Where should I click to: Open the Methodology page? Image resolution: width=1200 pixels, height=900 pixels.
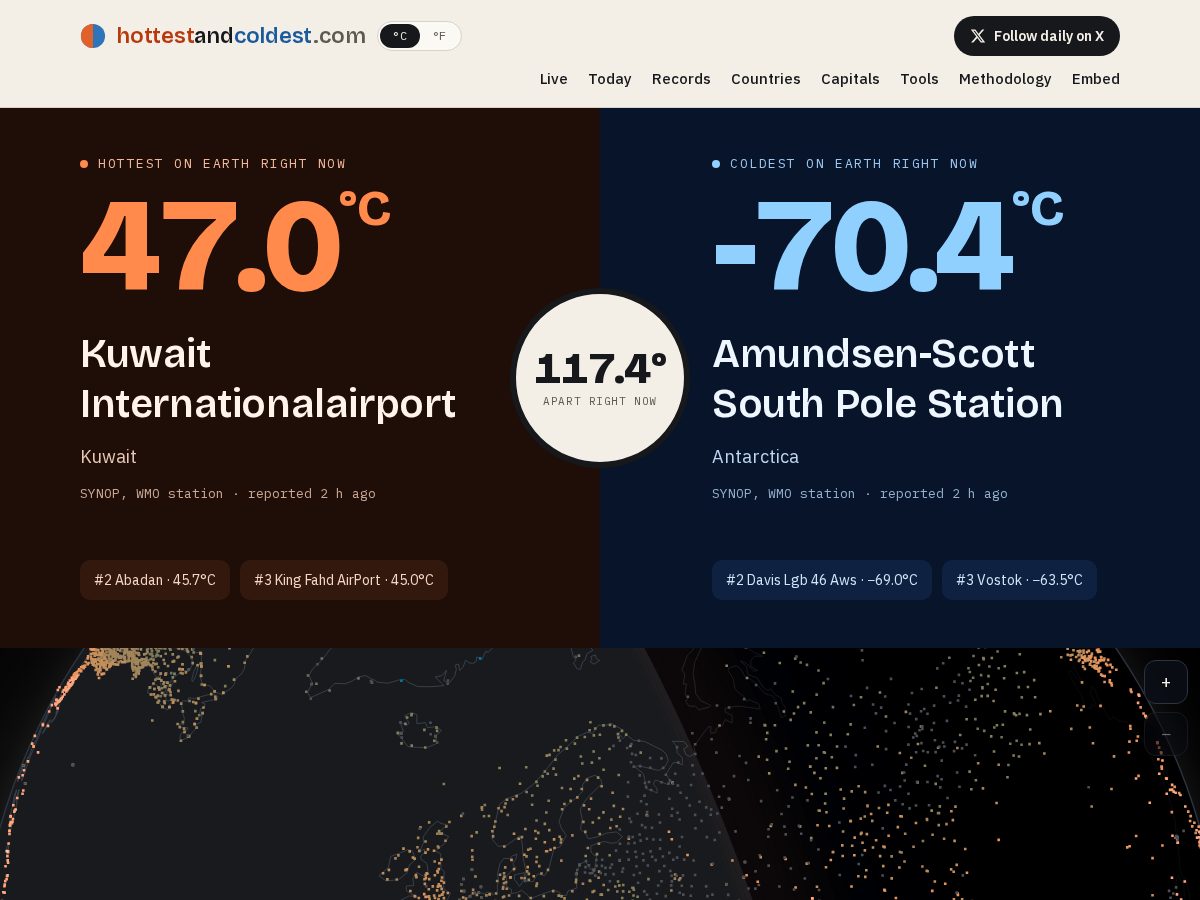click(1005, 79)
